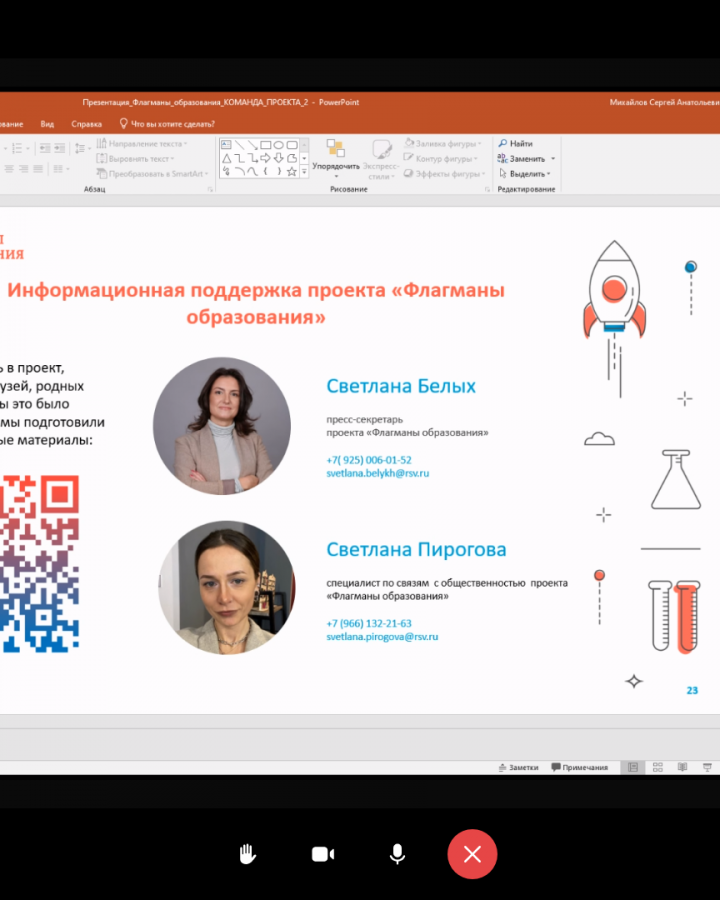
Task: Click the QR code image on slide
Action: point(39,563)
